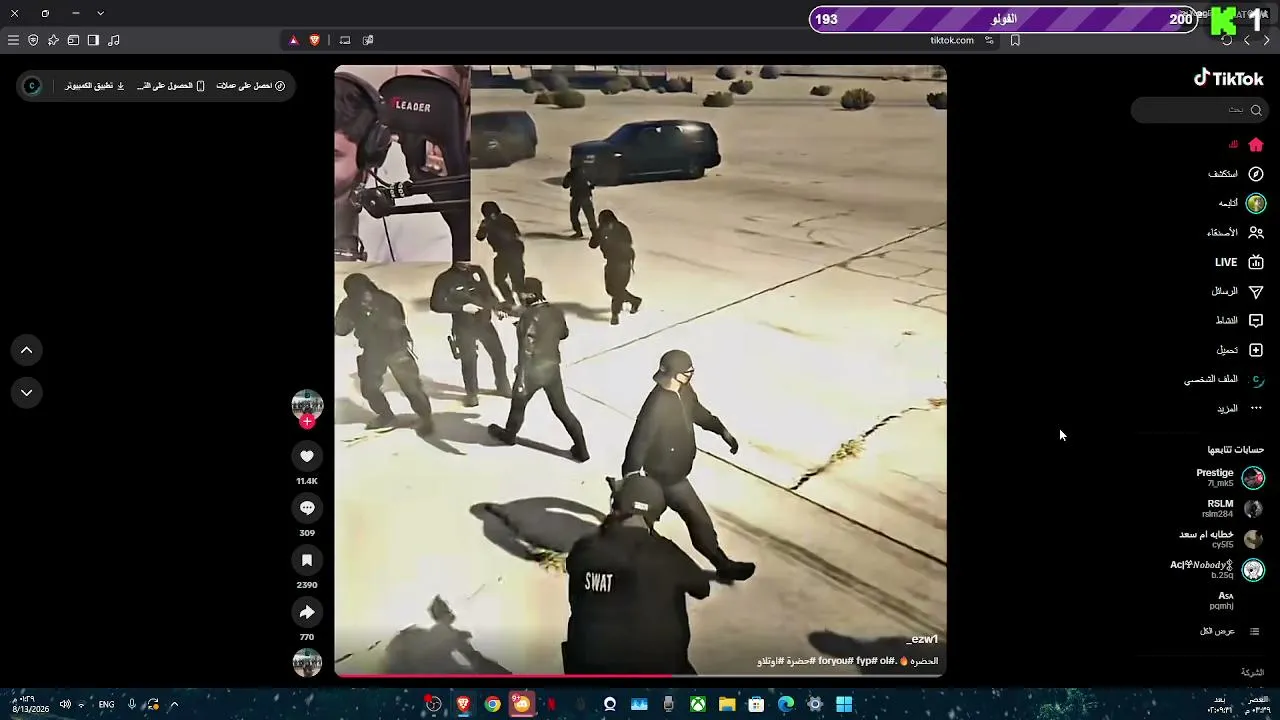Image resolution: width=1280 pixels, height=720 pixels.
Task: Open the tab search dropdown chevron
Action: coord(100,13)
